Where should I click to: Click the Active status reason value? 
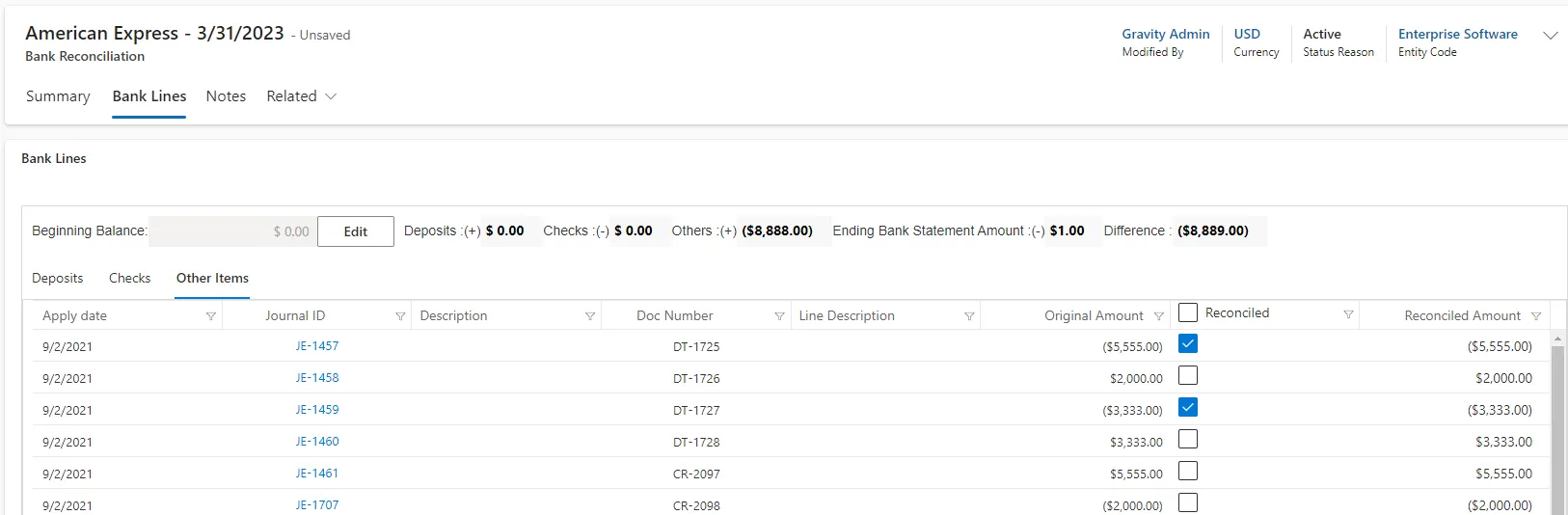1322,34
